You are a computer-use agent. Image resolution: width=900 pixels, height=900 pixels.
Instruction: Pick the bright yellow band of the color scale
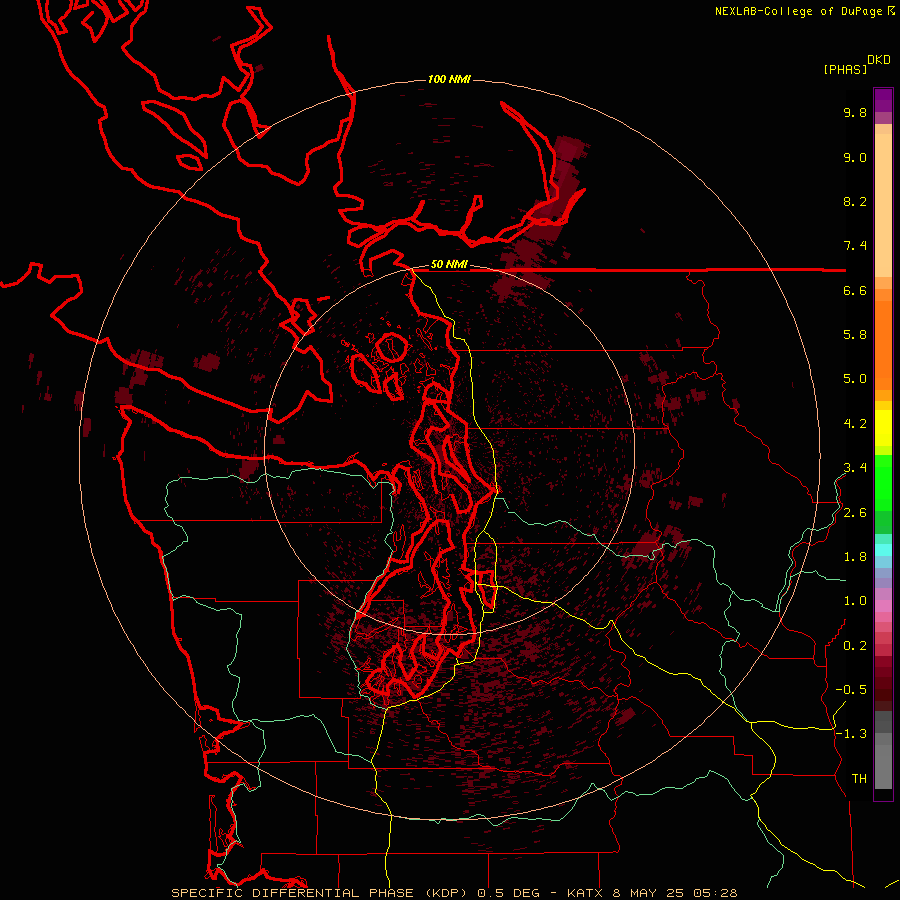tap(883, 428)
